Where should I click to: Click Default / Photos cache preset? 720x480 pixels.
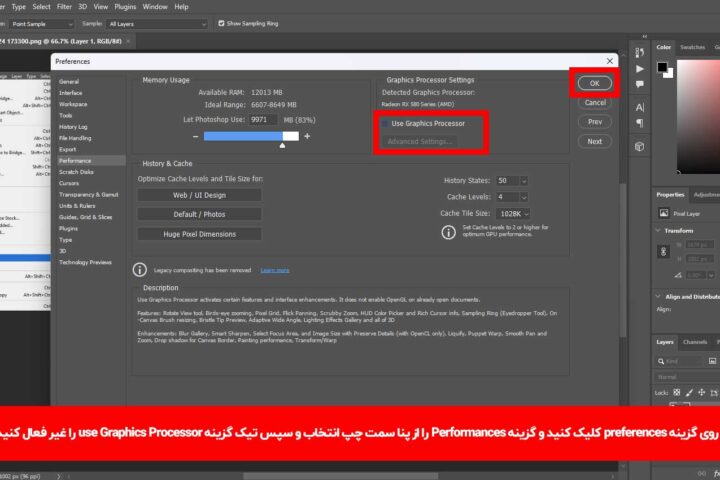tap(199, 215)
